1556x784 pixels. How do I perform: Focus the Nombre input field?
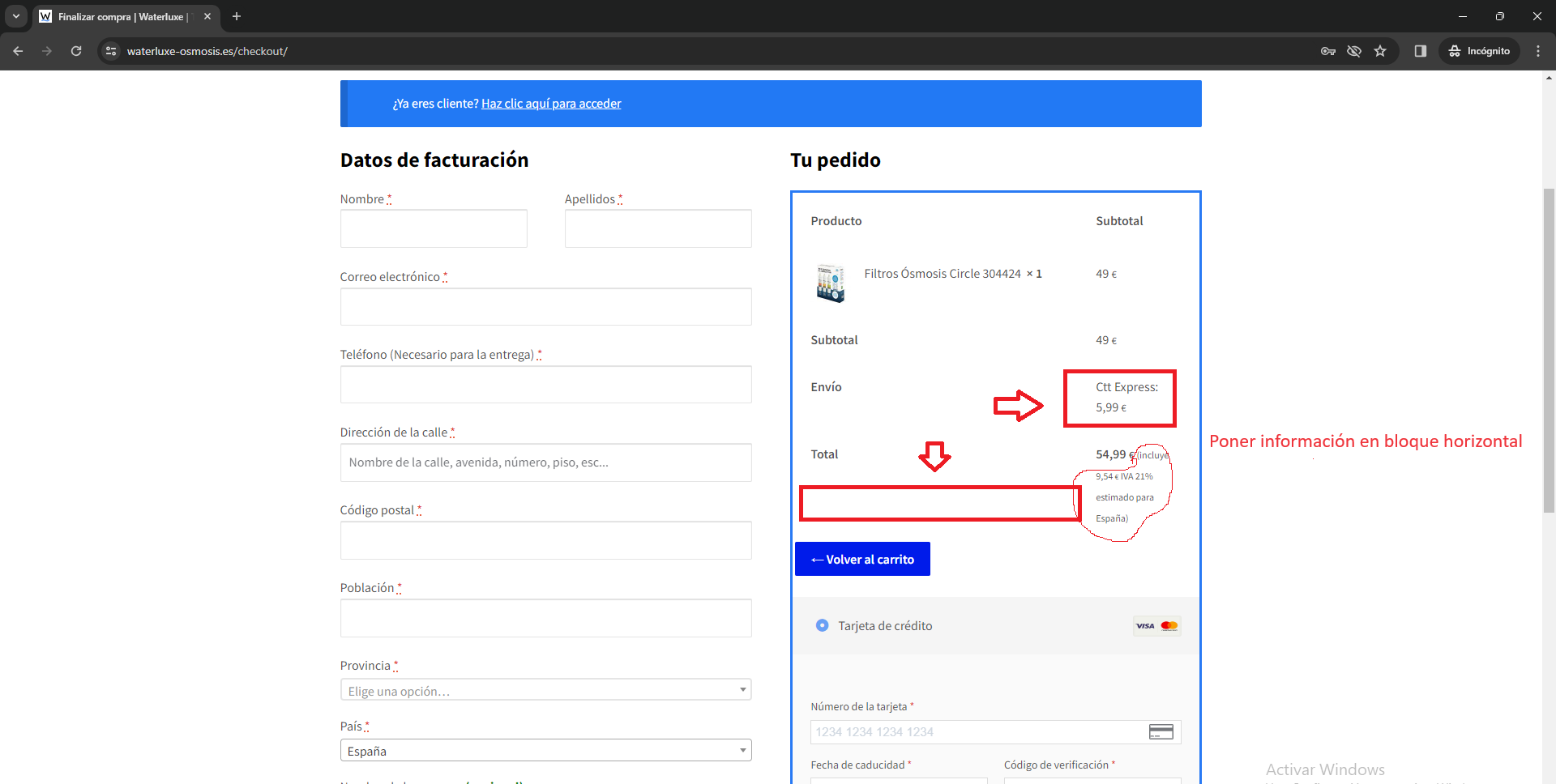[x=434, y=228]
